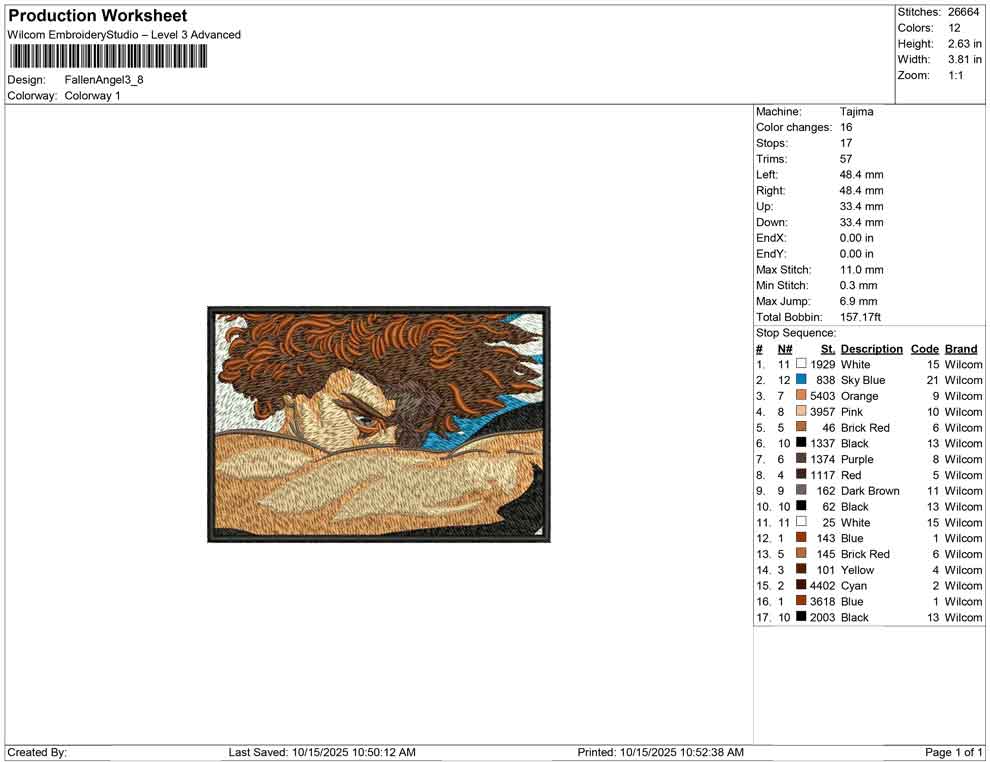The height and width of the screenshot is (762, 990).
Task: Click the 'Production Worksheet' title
Action: coord(98,16)
